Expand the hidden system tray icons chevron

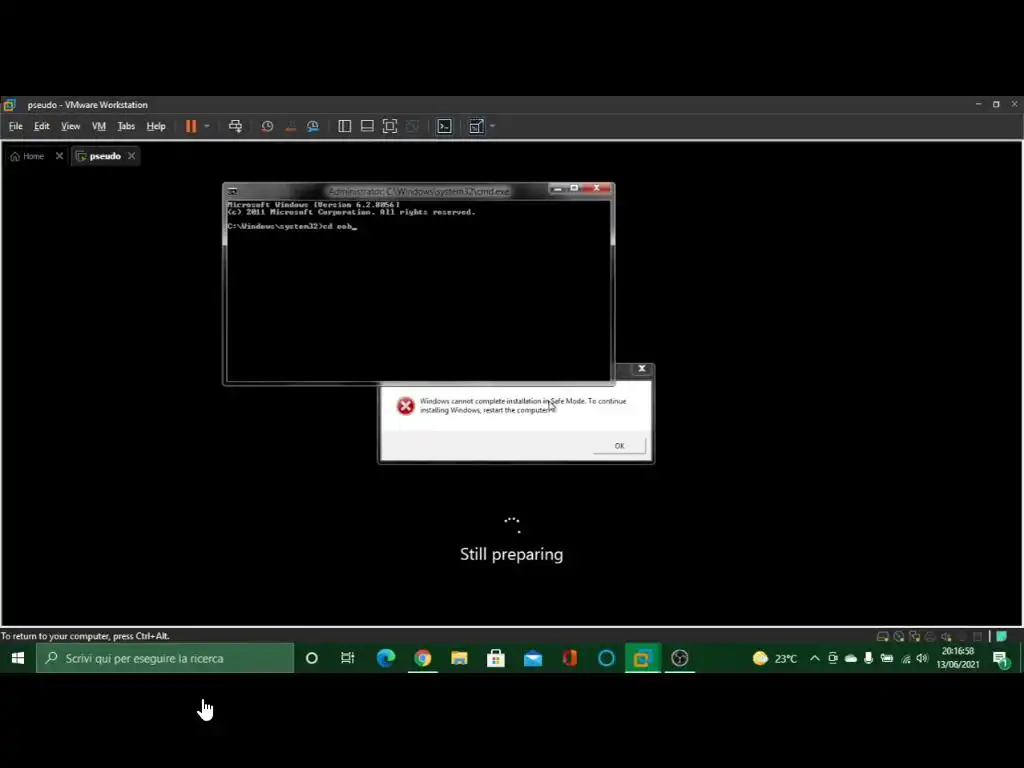pyautogui.click(x=814, y=658)
